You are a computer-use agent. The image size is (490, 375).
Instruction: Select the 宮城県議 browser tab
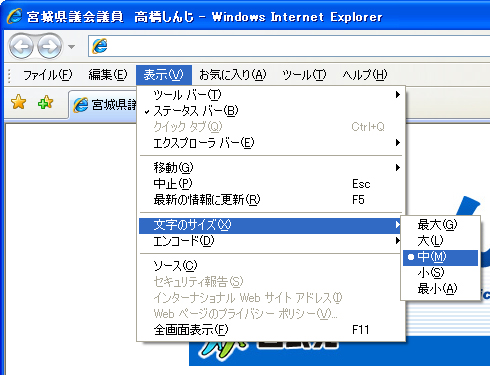point(103,105)
